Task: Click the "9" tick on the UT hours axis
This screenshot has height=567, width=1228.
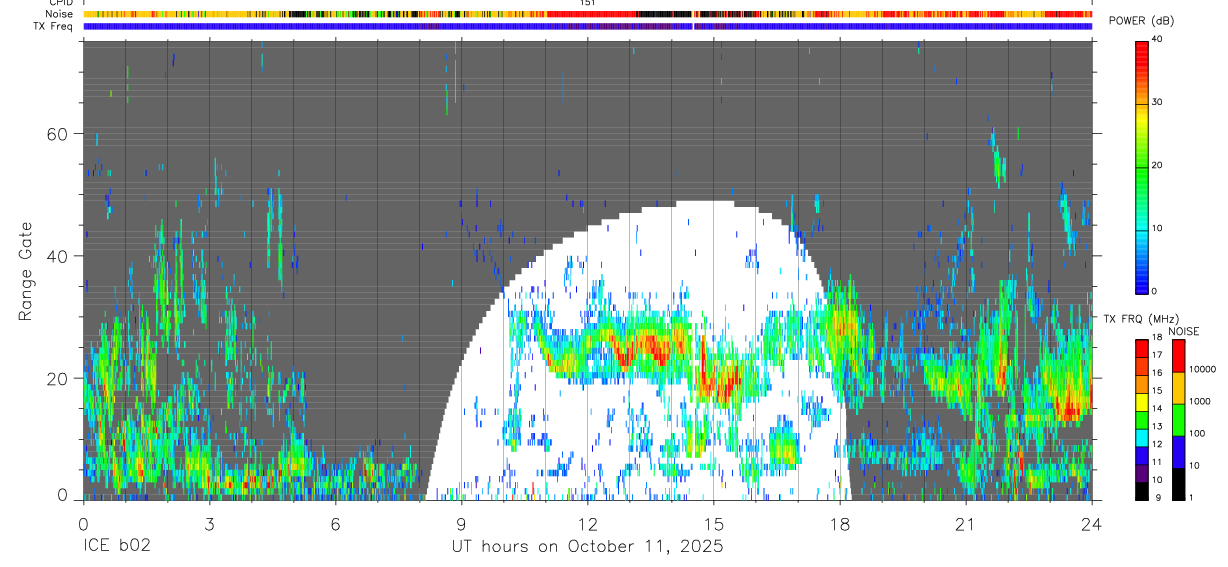Action: coord(461,522)
